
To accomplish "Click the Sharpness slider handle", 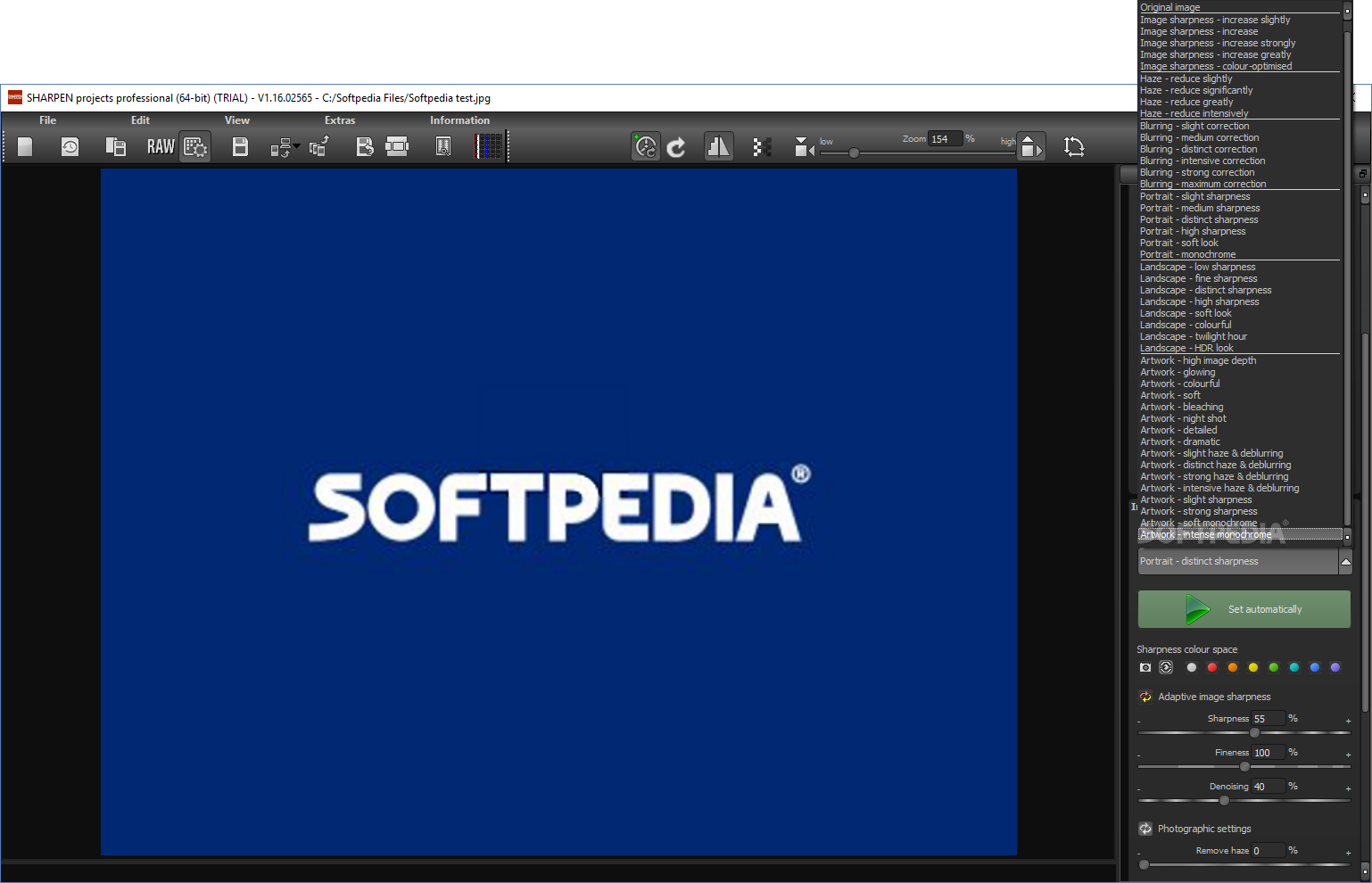I will [x=1254, y=732].
